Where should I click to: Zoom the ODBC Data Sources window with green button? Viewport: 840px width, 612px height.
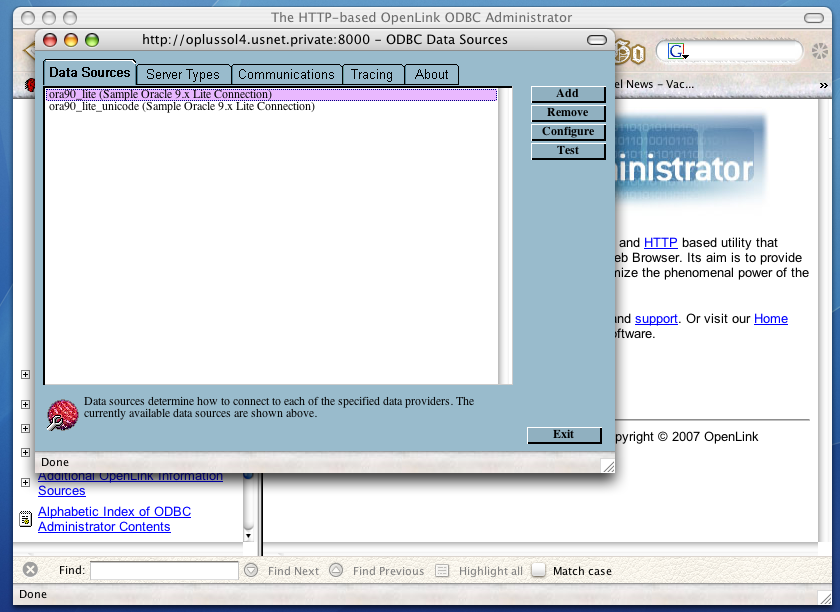click(92, 40)
